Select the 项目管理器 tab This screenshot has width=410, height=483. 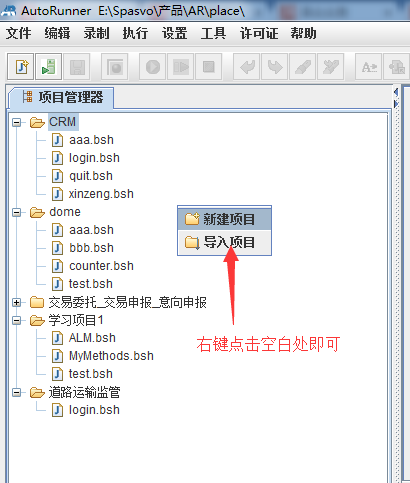[x=62, y=97]
